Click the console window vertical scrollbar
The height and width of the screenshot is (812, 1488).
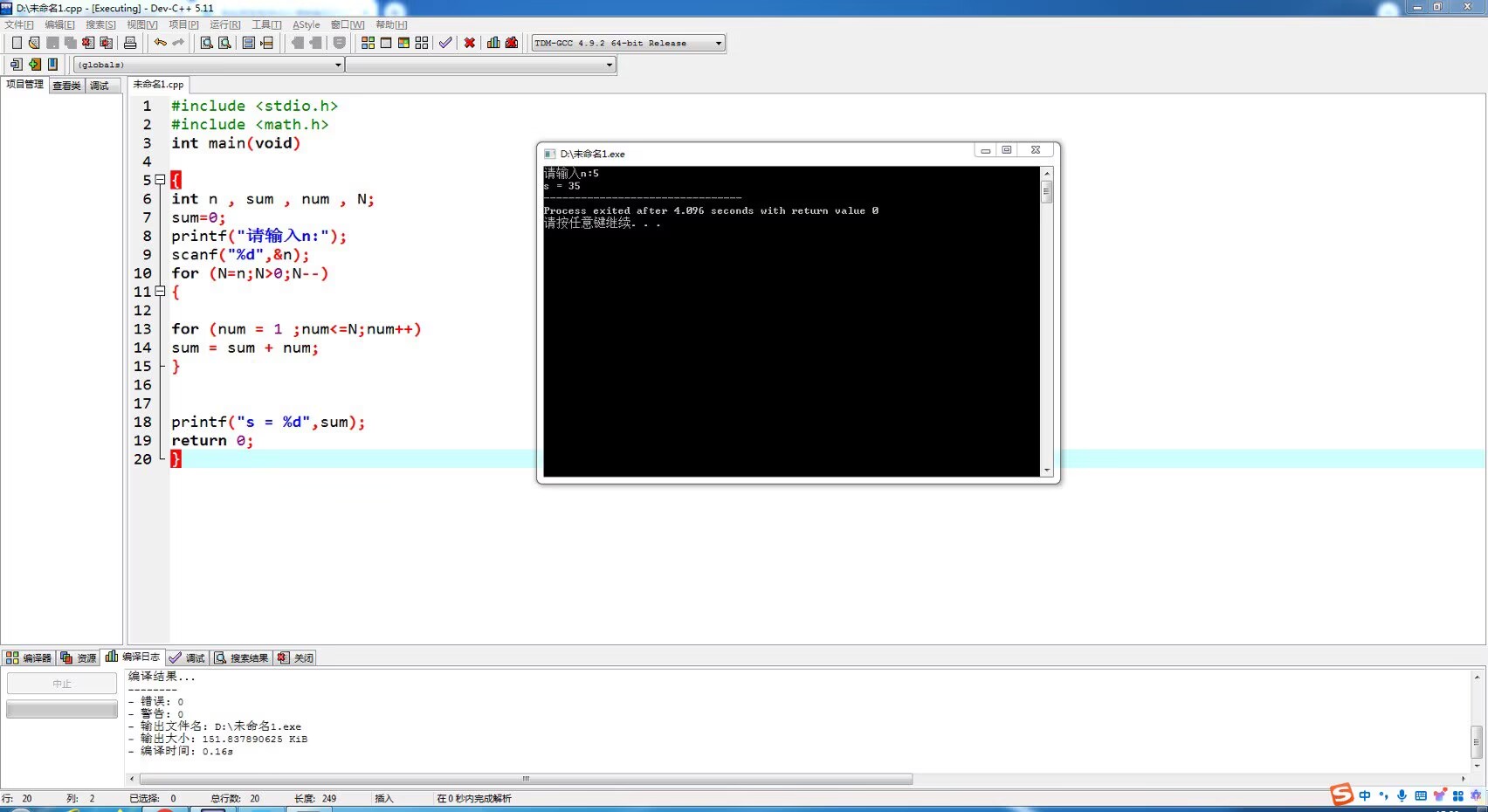pos(1046,322)
